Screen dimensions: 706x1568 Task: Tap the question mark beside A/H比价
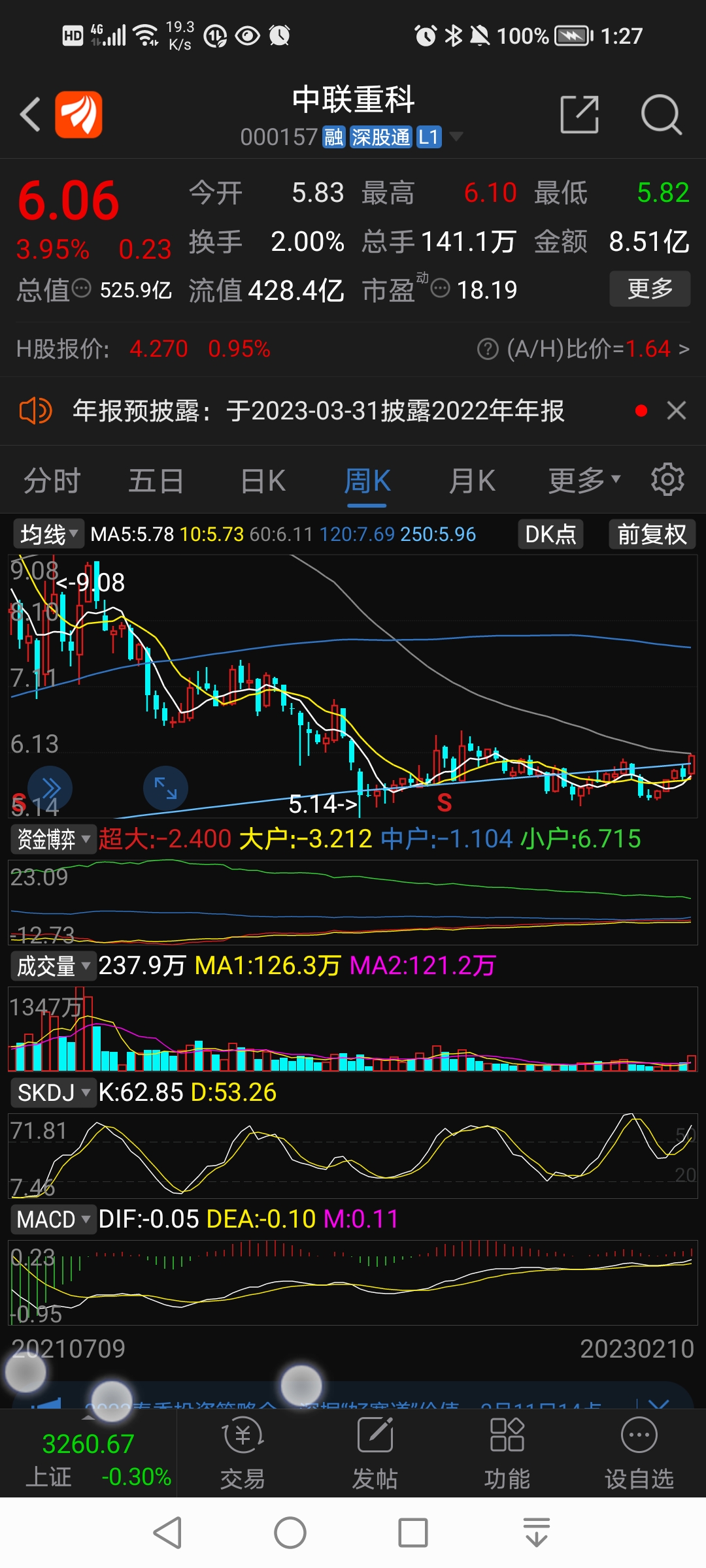pos(488,349)
